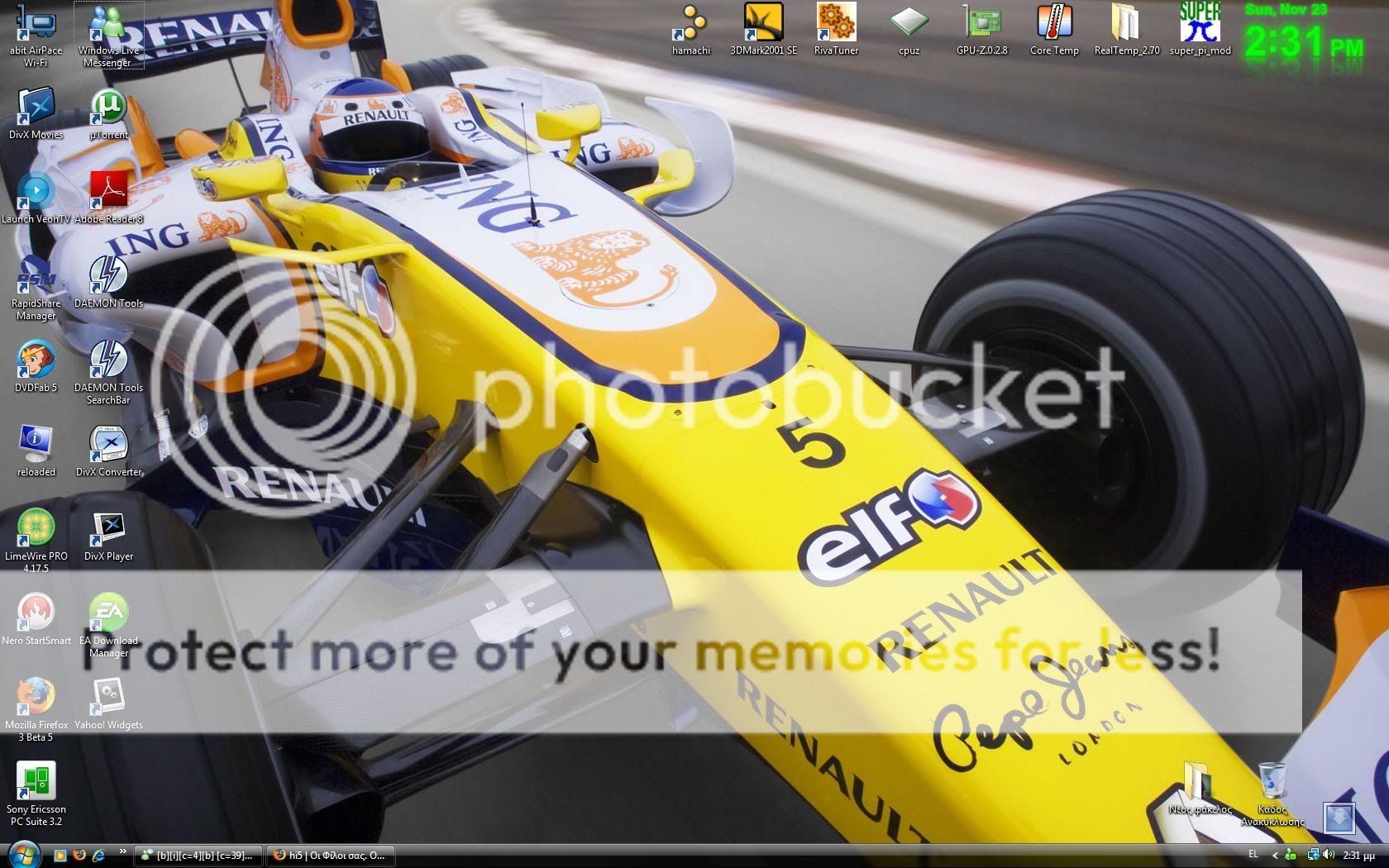Open the Sony Ericsson PC Suite shortcut
This screenshot has width=1389, height=868.
[x=36, y=784]
